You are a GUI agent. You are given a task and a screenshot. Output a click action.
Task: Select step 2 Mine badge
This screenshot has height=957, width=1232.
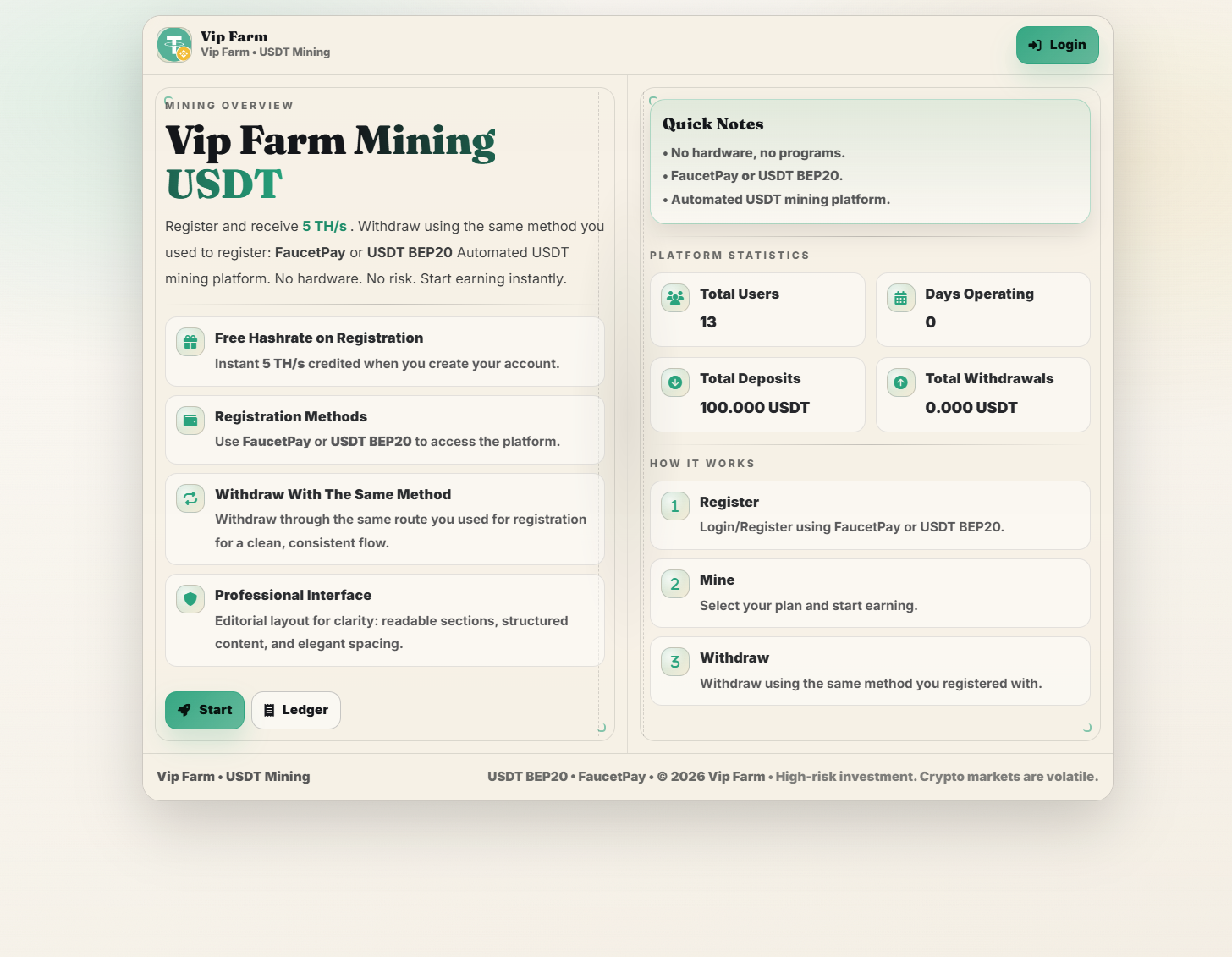click(x=675, y=584)
